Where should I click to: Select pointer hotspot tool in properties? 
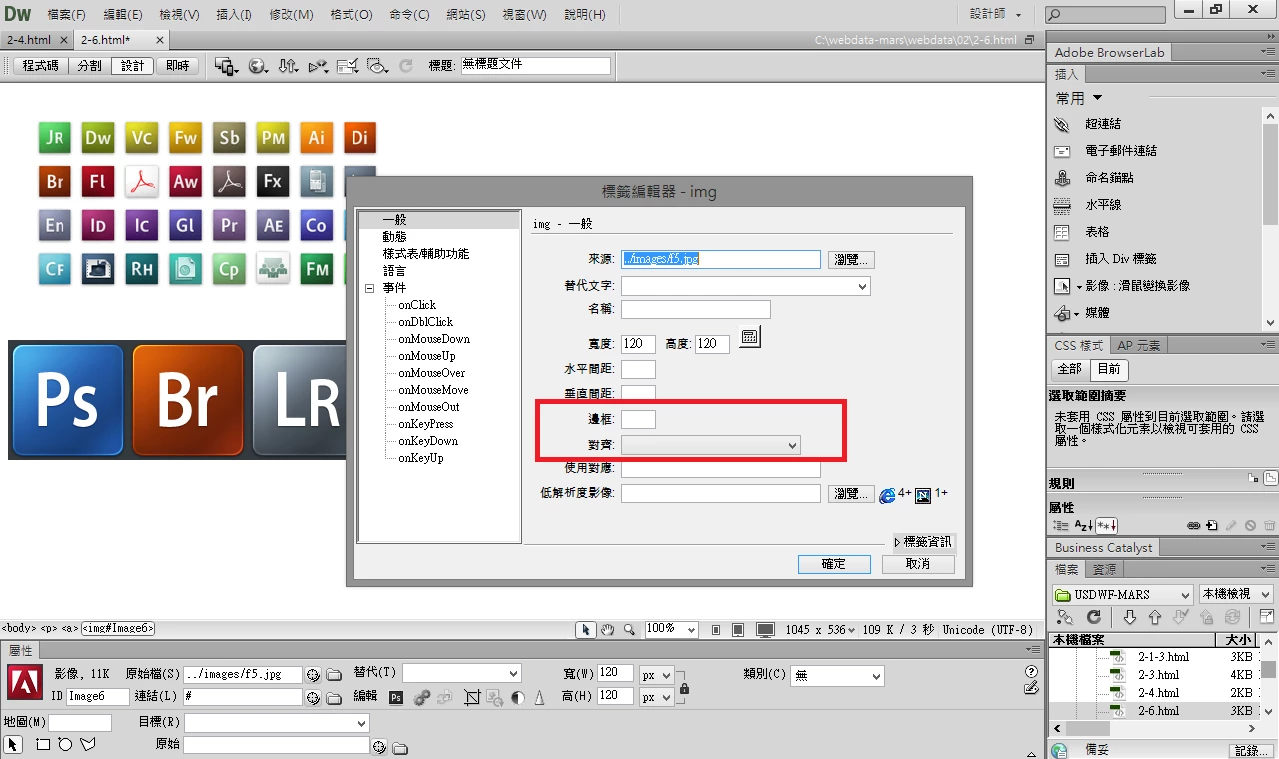coord(13,745)
